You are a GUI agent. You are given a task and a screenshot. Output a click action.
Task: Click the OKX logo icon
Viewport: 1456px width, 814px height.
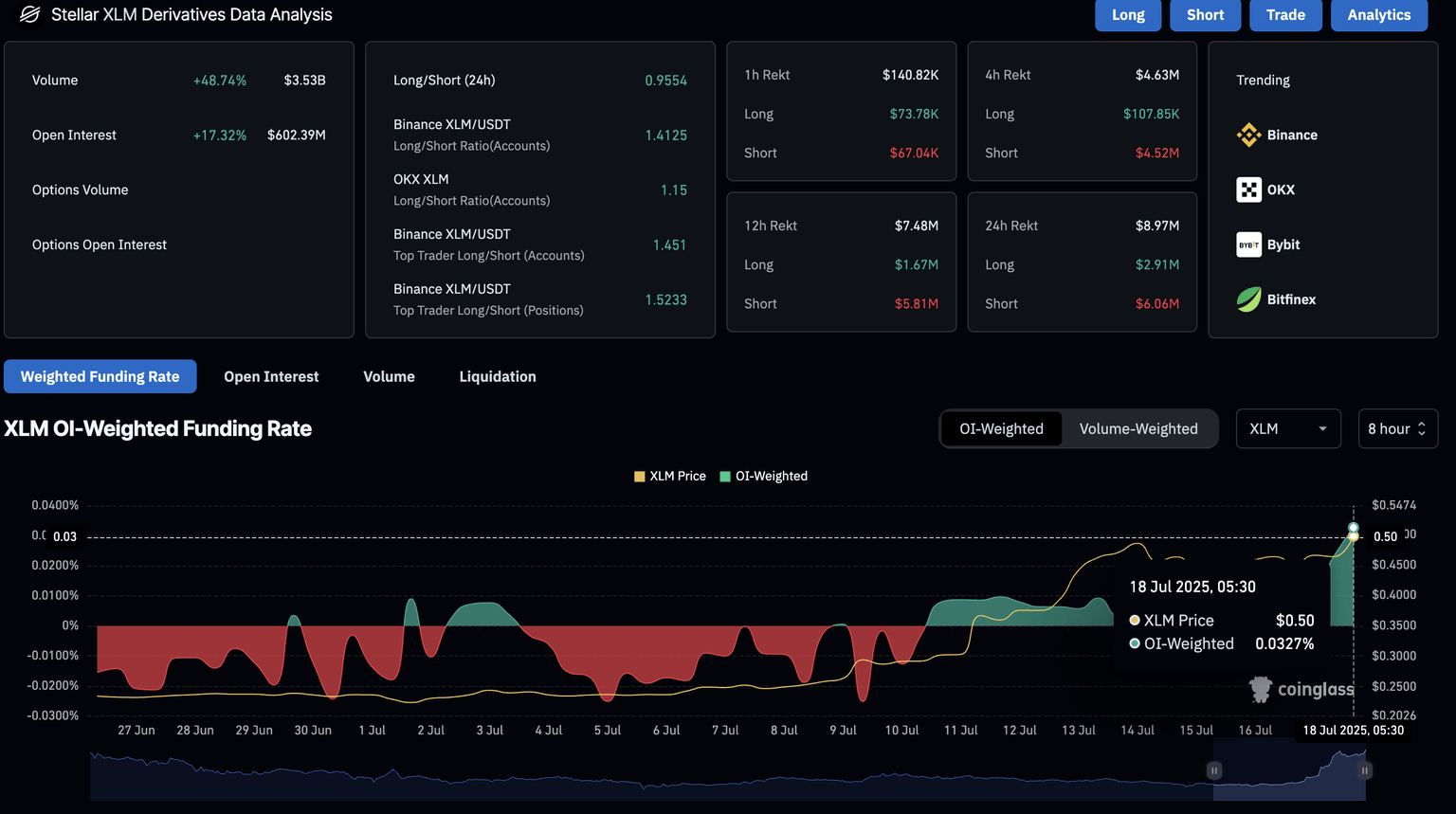pos(1248,190)
